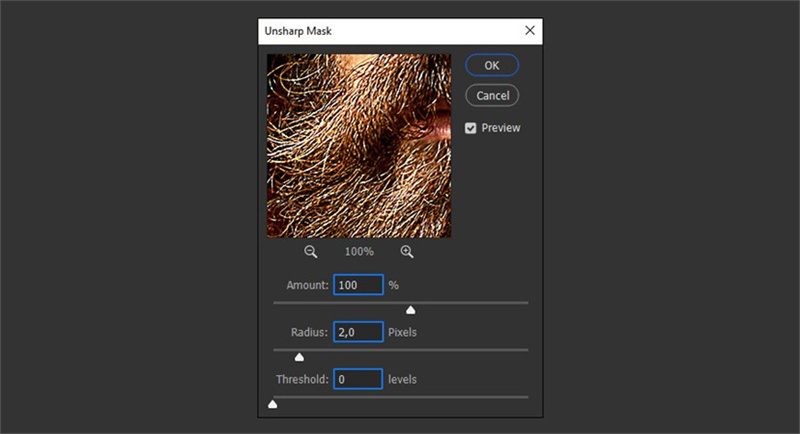Confirm the filter with the OK button

(492, 65)
